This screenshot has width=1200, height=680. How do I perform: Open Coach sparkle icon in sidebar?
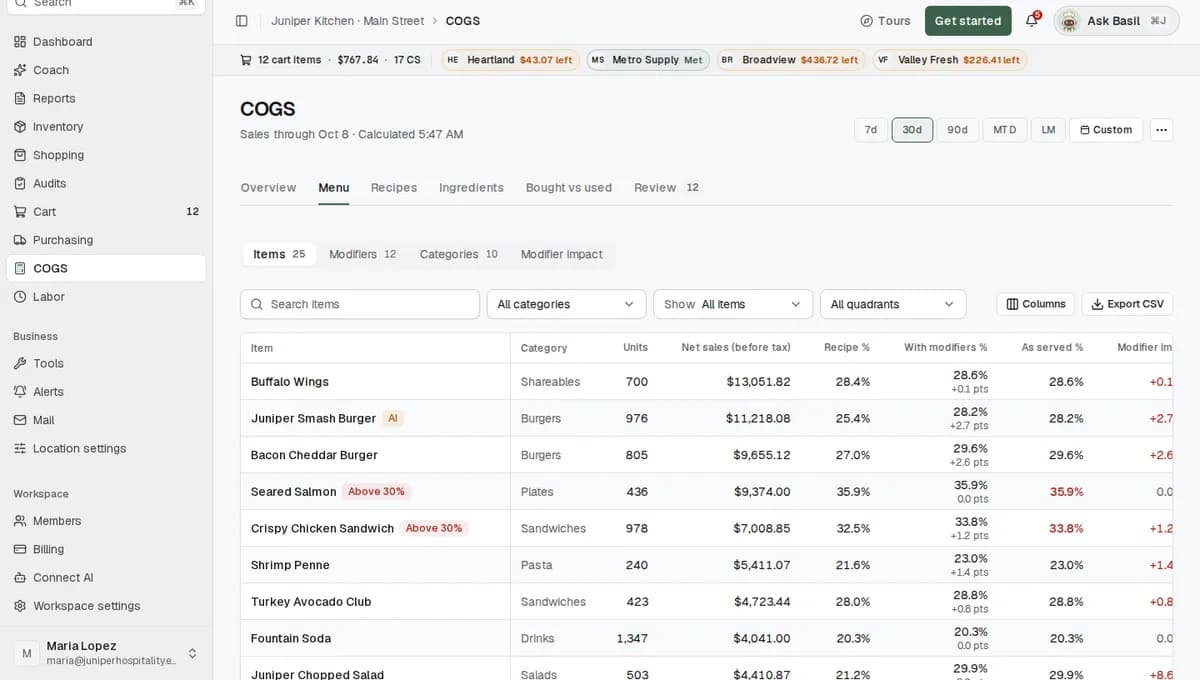[20, 70]
